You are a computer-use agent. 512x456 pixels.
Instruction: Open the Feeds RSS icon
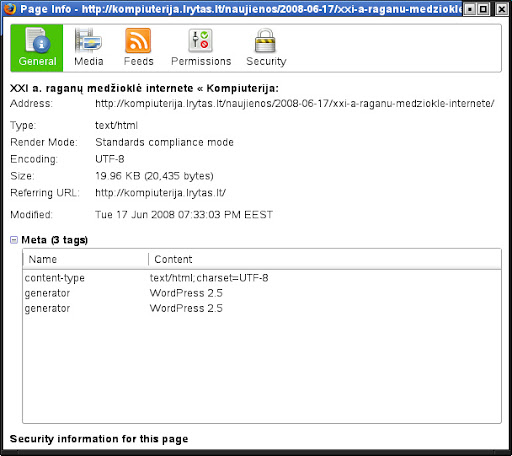[x=138, y=41]
